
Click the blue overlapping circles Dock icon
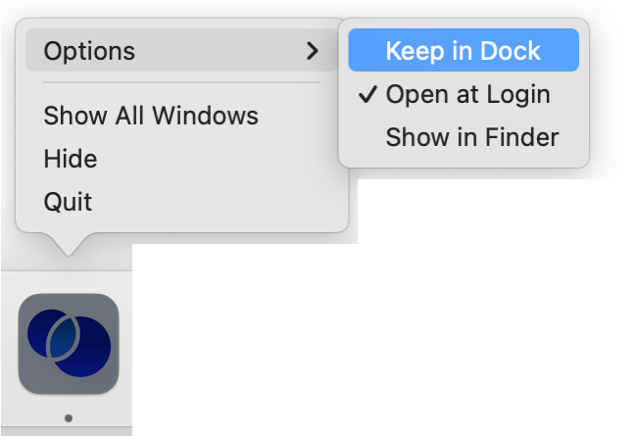pyautogui.click(x=68, y=343)
